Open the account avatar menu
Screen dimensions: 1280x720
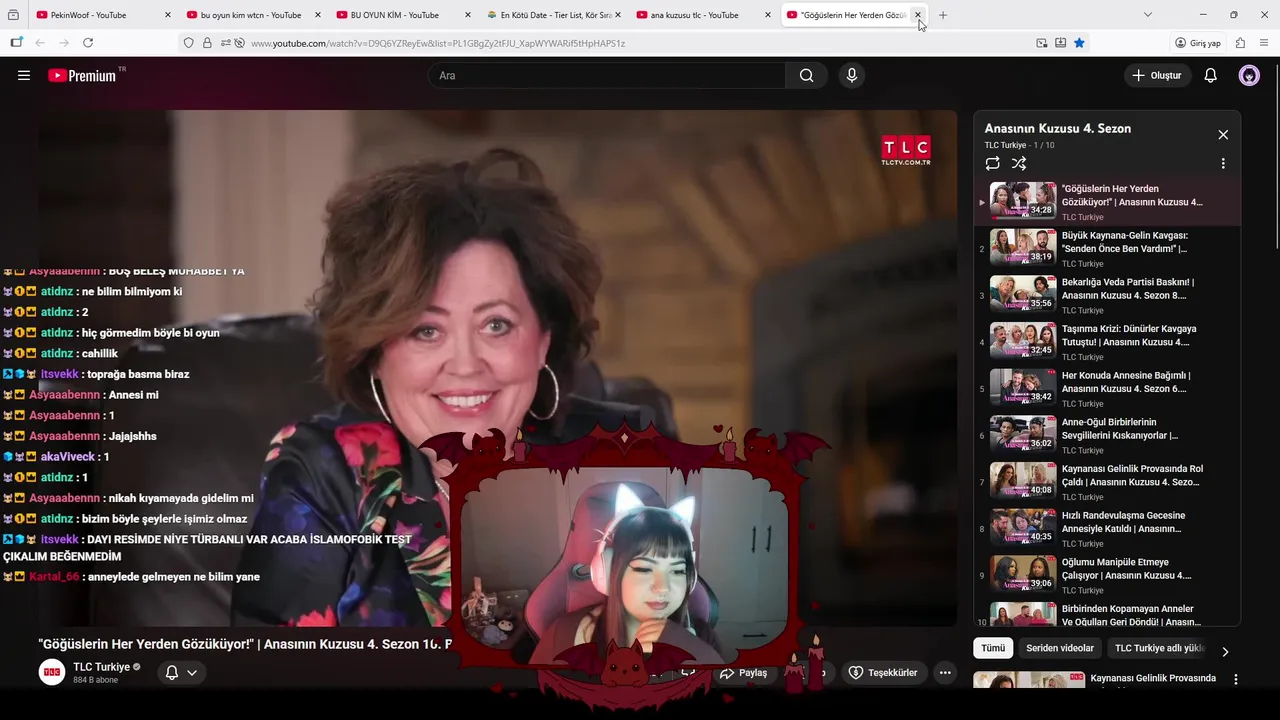pyautogui.click(x=1249, y=75)
